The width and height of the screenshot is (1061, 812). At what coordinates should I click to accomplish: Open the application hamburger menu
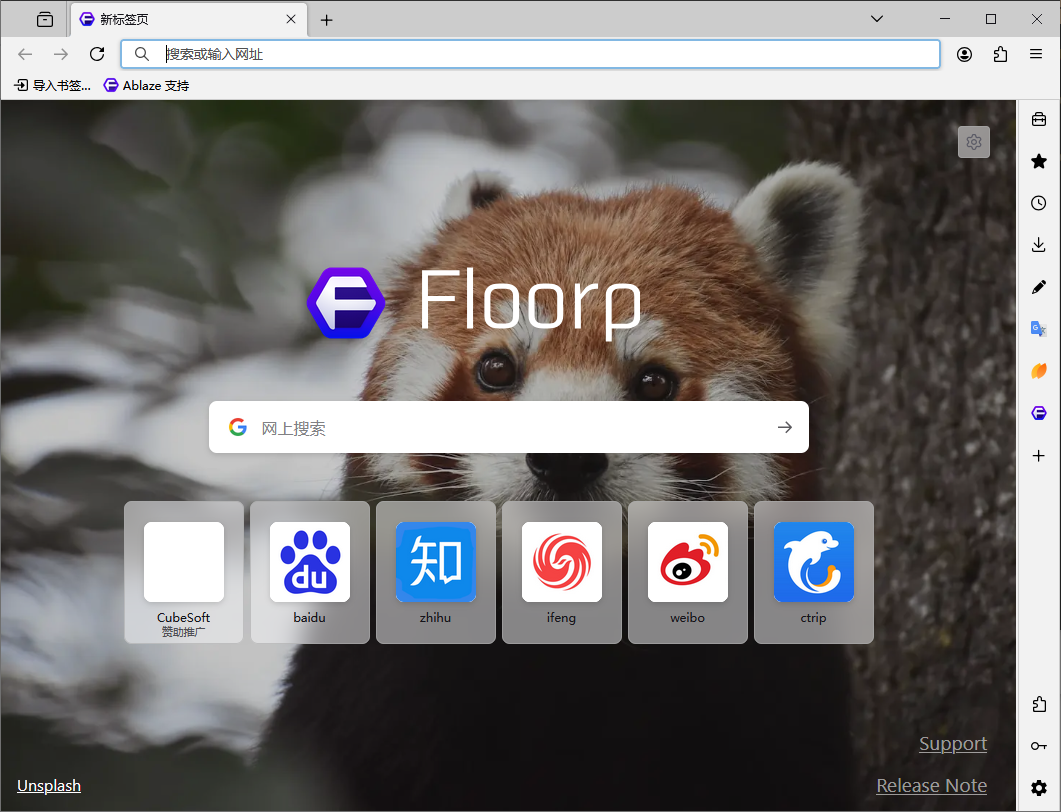(x=1036, y=54)
